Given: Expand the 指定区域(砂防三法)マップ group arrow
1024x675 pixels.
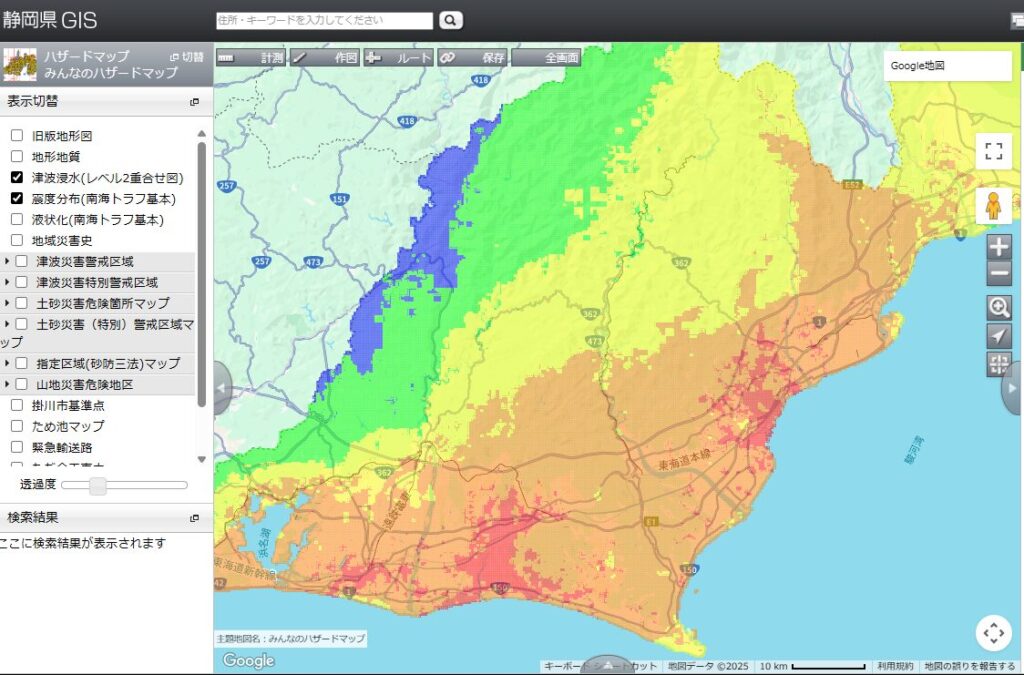Looking at the screenshot, I should pos(7,363).
